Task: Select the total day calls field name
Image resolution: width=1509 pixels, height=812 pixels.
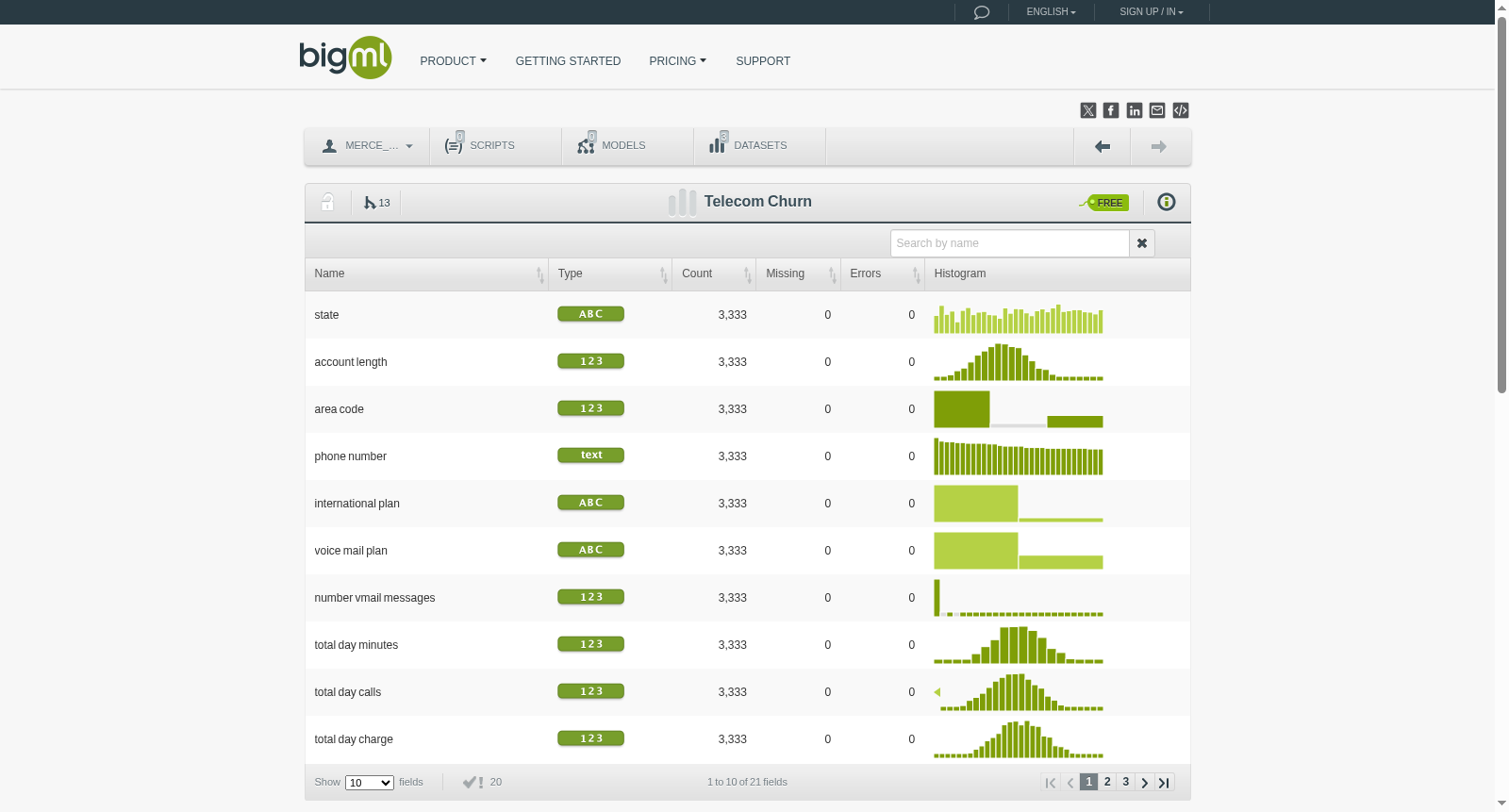Action: pyautogui.click(x=347, y=692)
